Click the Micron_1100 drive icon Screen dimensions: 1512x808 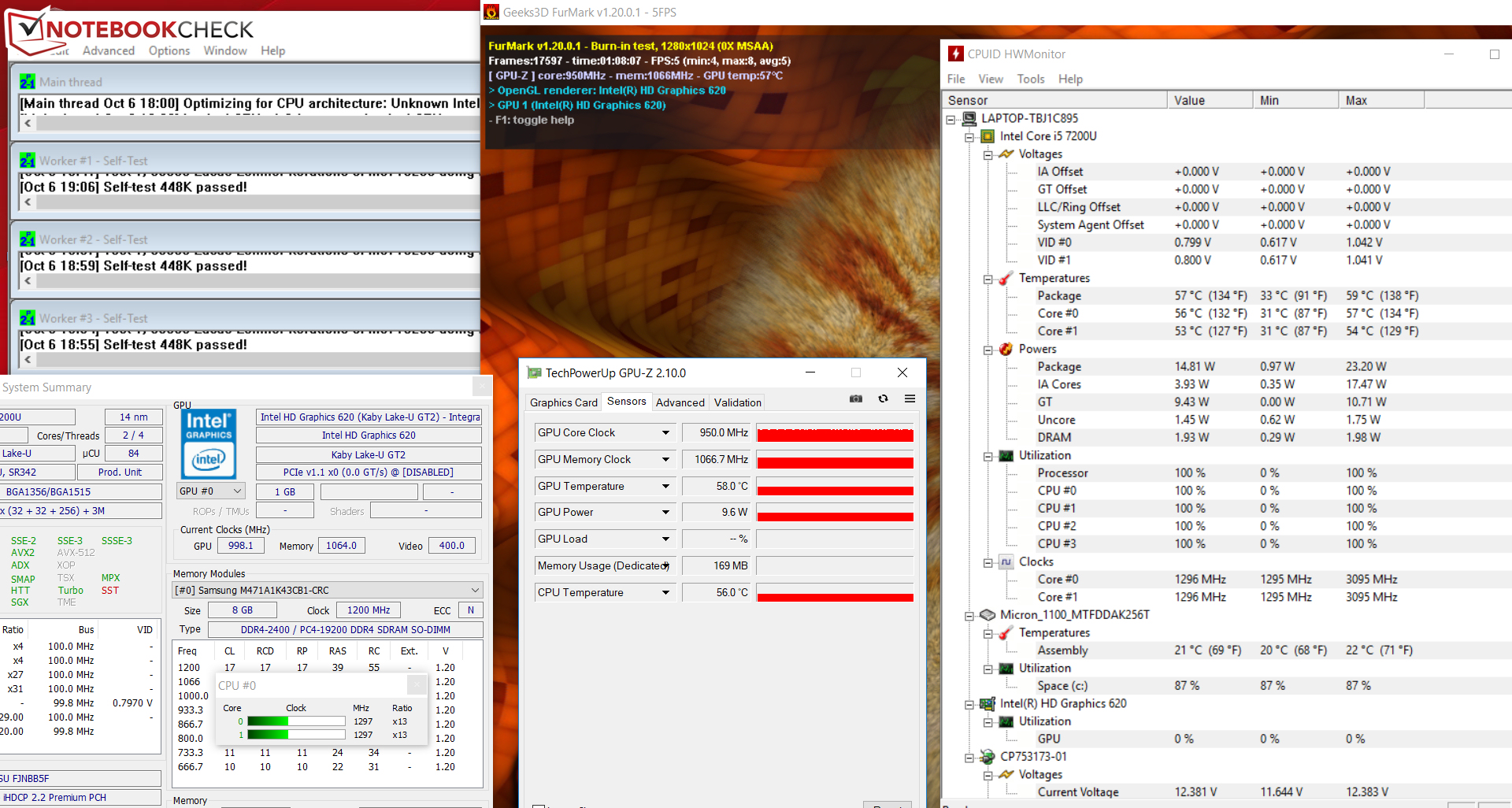988,615
